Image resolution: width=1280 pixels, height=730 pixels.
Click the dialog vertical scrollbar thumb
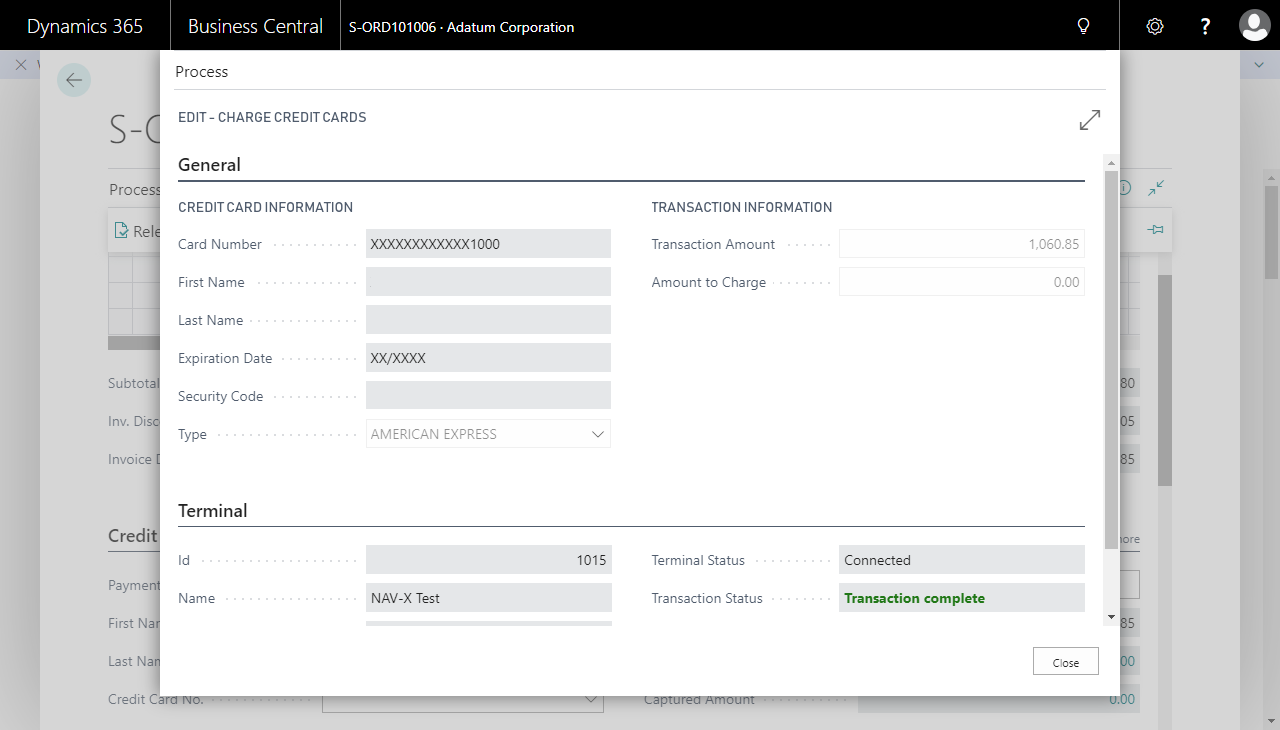click(1111, 359)
